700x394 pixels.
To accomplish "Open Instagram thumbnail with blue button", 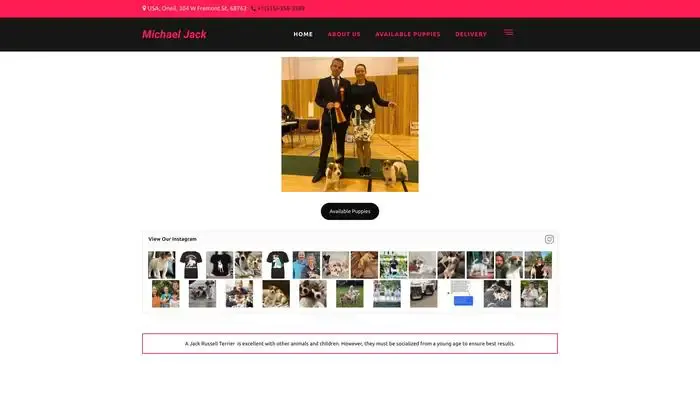I will pyautogui.click(x=460, y=294).
